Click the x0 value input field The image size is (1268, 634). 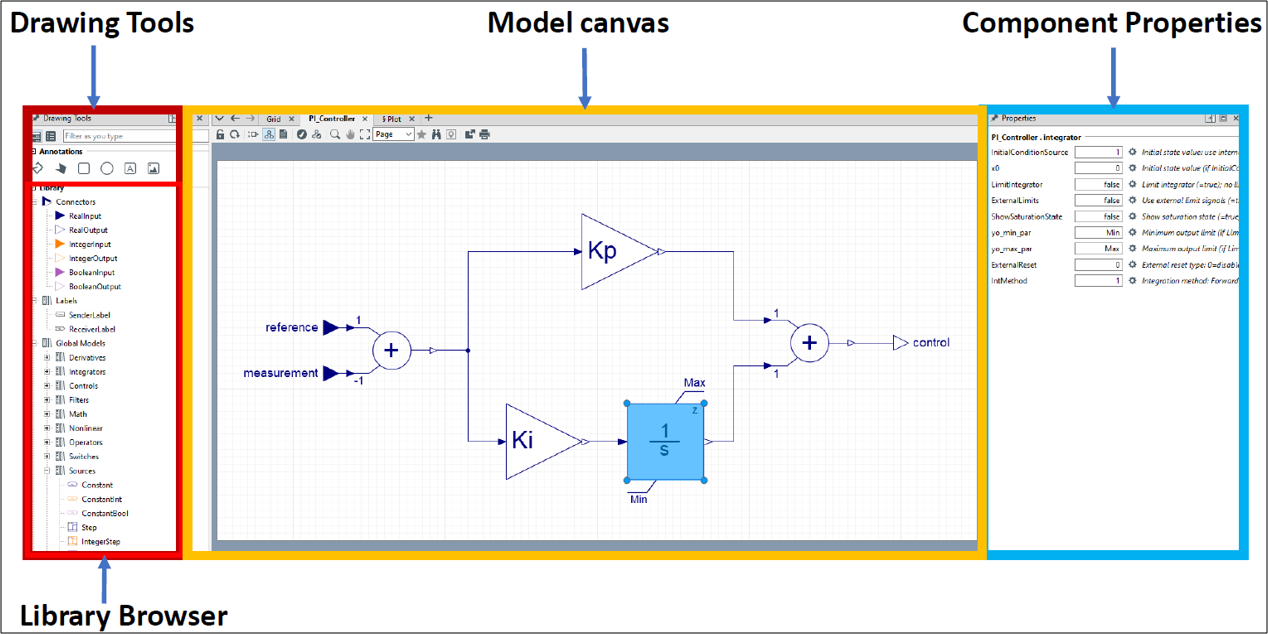pos(1098,168)
